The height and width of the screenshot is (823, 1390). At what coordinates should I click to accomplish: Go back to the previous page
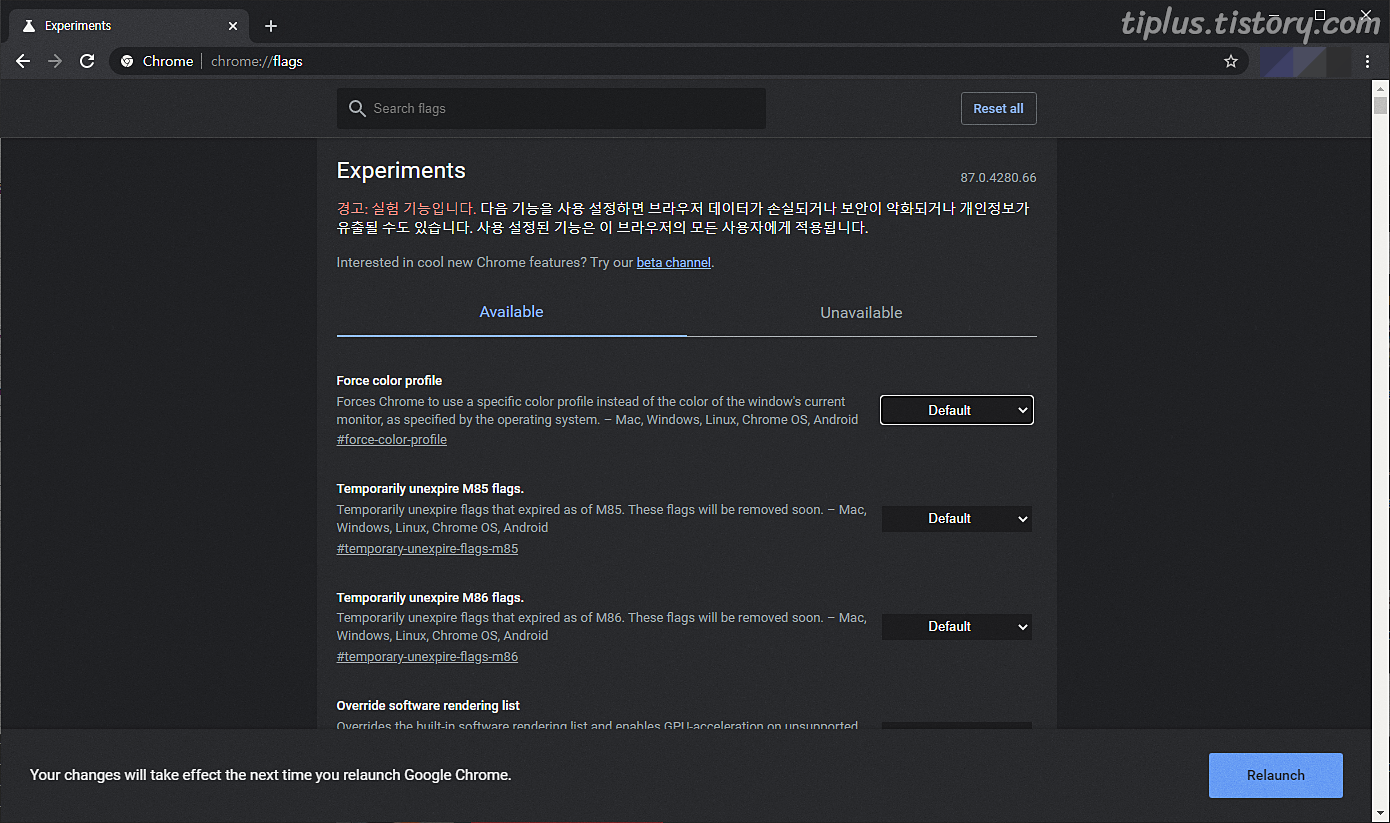pos(23,61)
